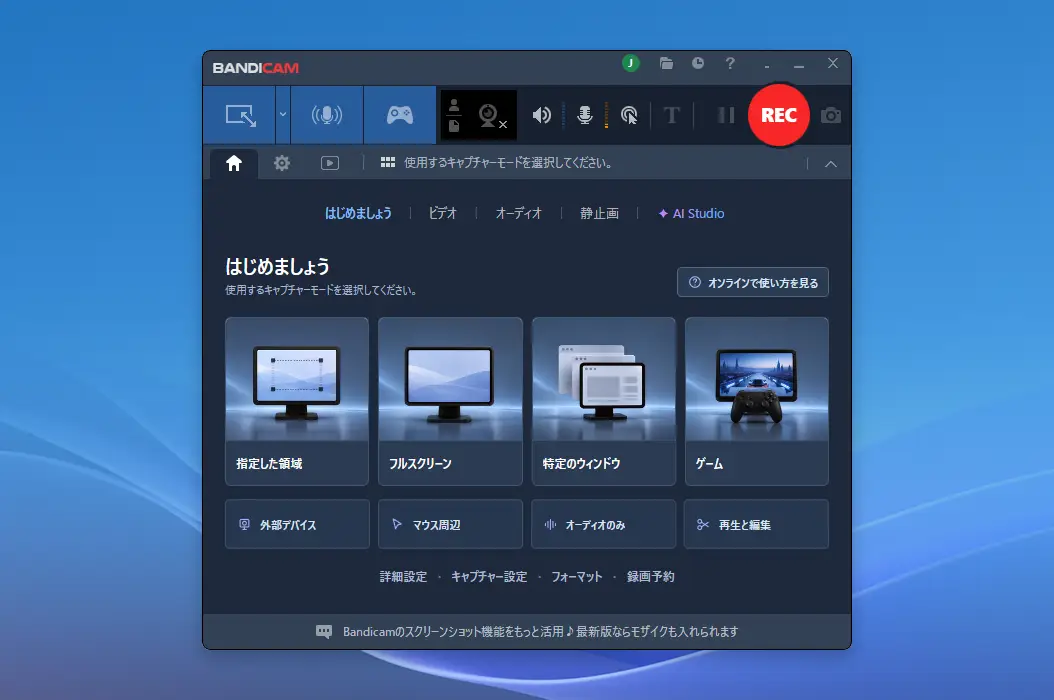Toggle the mouse click effect icon
Screen dimensions: 1054x700
tap(629, 116)
